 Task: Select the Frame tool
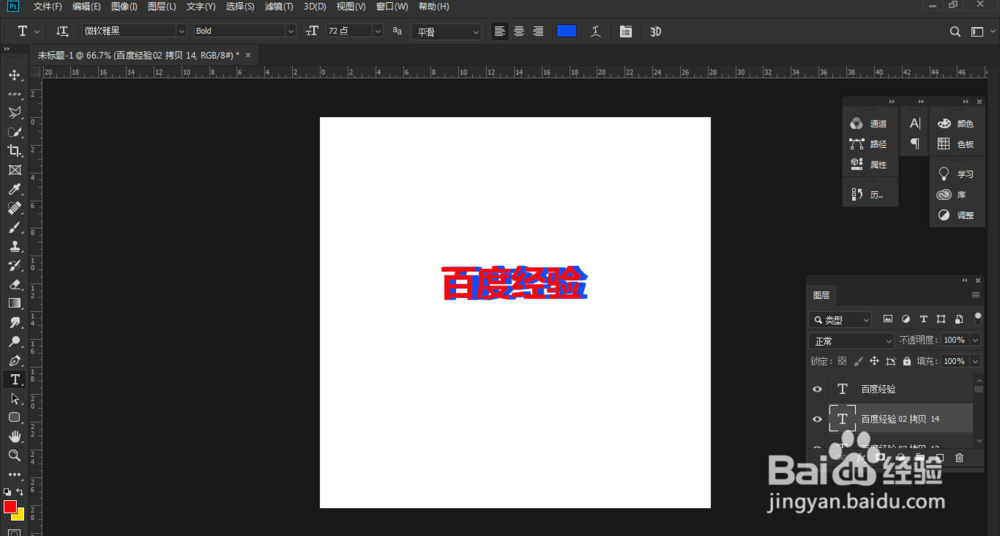point(15,170)
